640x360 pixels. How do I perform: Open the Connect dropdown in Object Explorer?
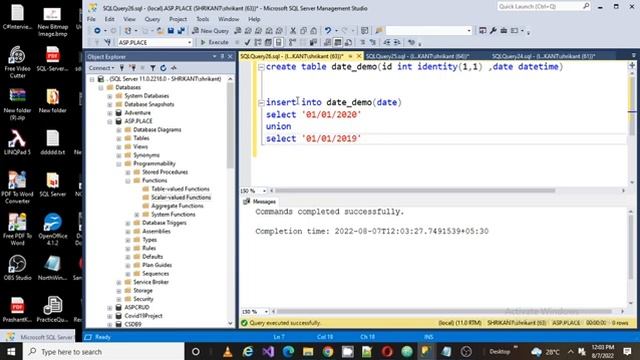(x=101, y=68)
